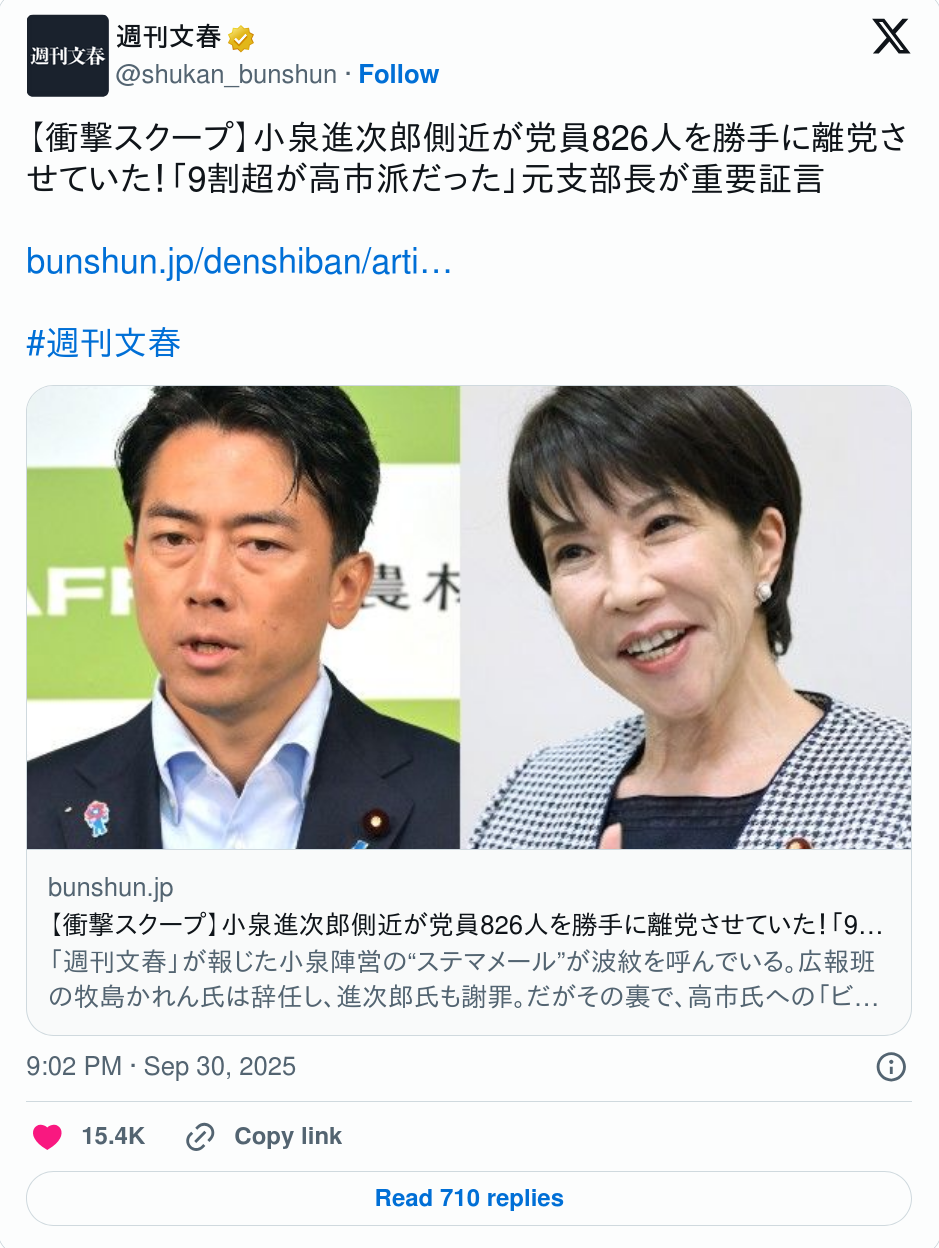Screen dimensions: 939x1248
Task: Open the right photo of smiling woman
Action: (x=686, y=617)
